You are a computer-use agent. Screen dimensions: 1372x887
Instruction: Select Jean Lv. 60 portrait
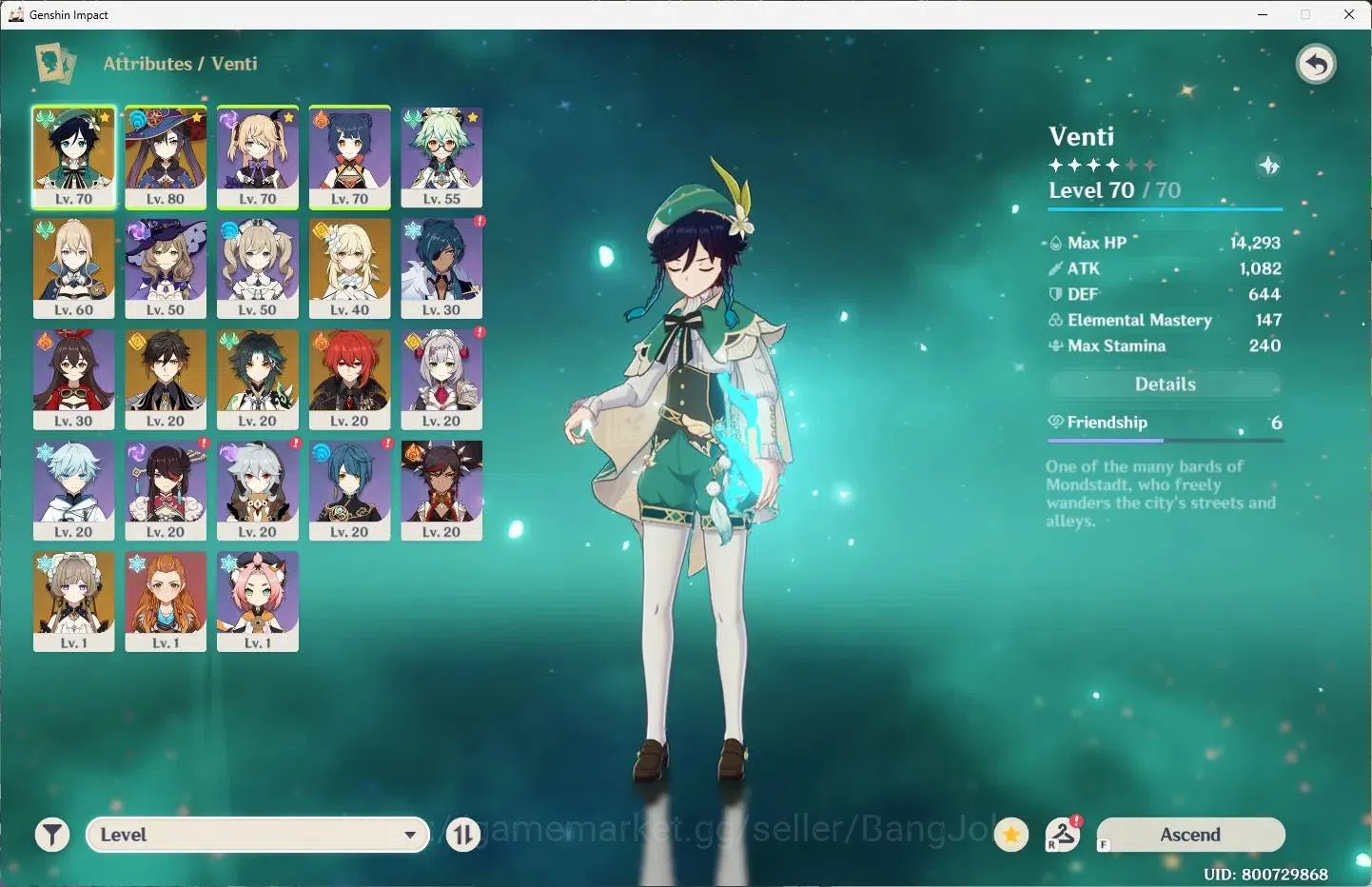click(73, 268)
